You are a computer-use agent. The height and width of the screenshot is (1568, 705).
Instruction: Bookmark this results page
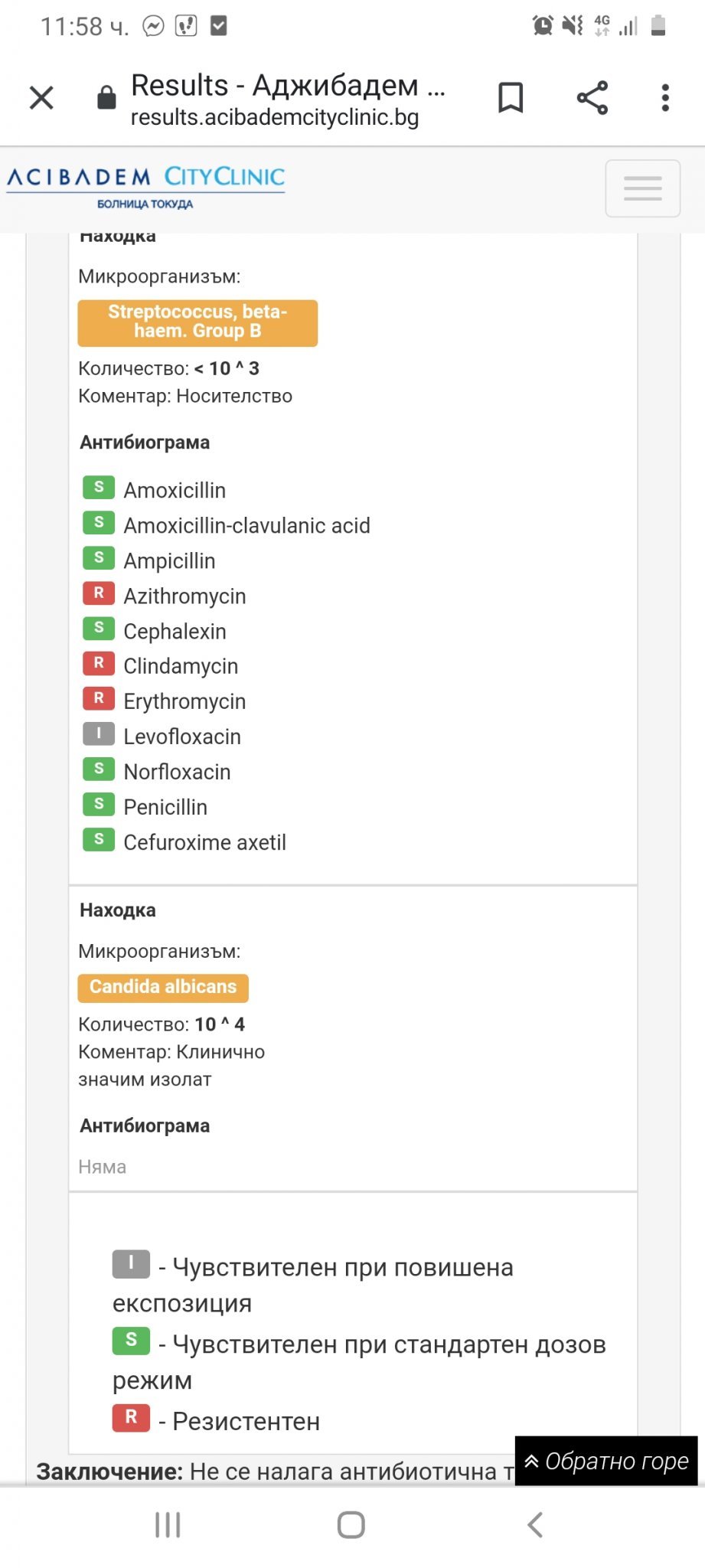pyautogui.click(x=511, y=98)
